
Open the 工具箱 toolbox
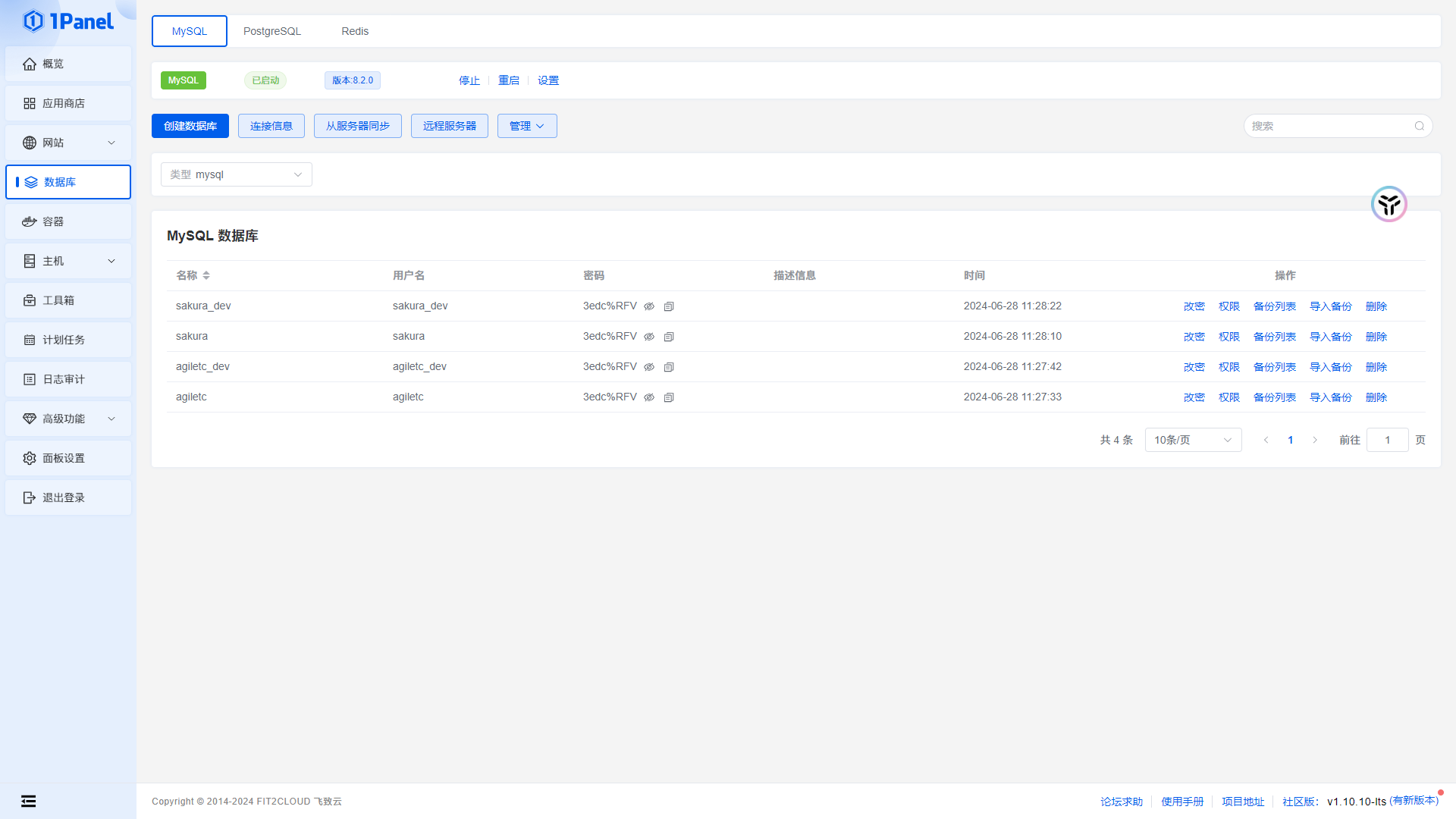point(68,300)
